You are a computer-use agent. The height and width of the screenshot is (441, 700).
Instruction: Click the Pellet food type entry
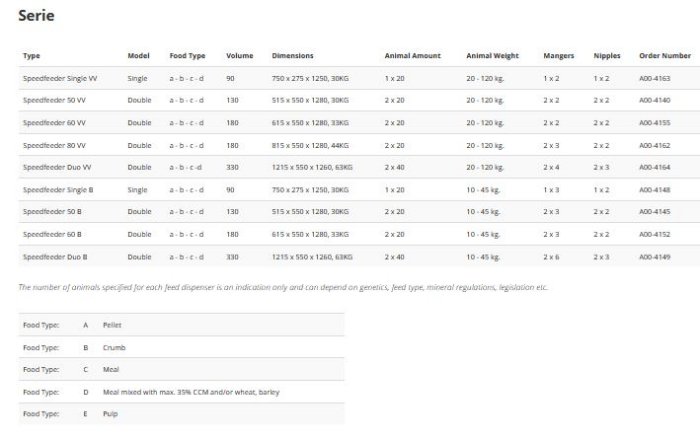pos(113,326)
